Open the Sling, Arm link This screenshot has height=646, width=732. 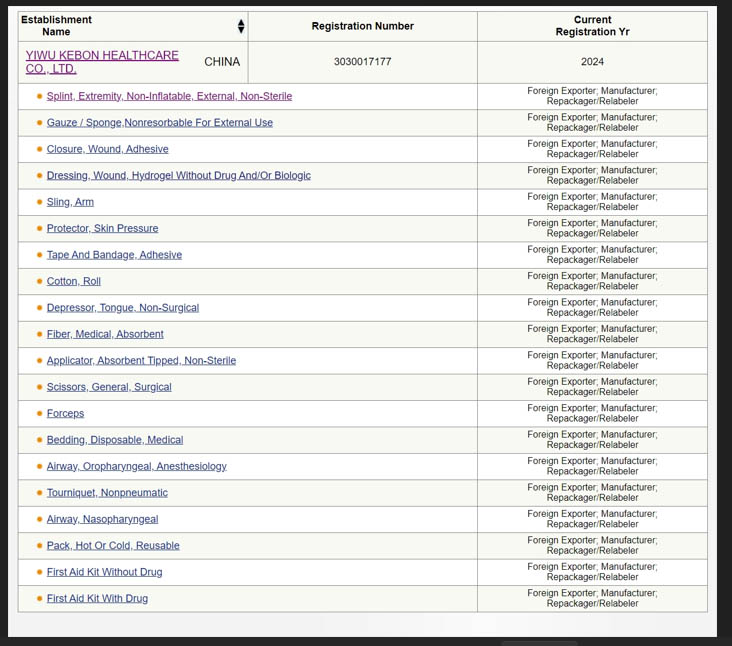pos(70,202)
